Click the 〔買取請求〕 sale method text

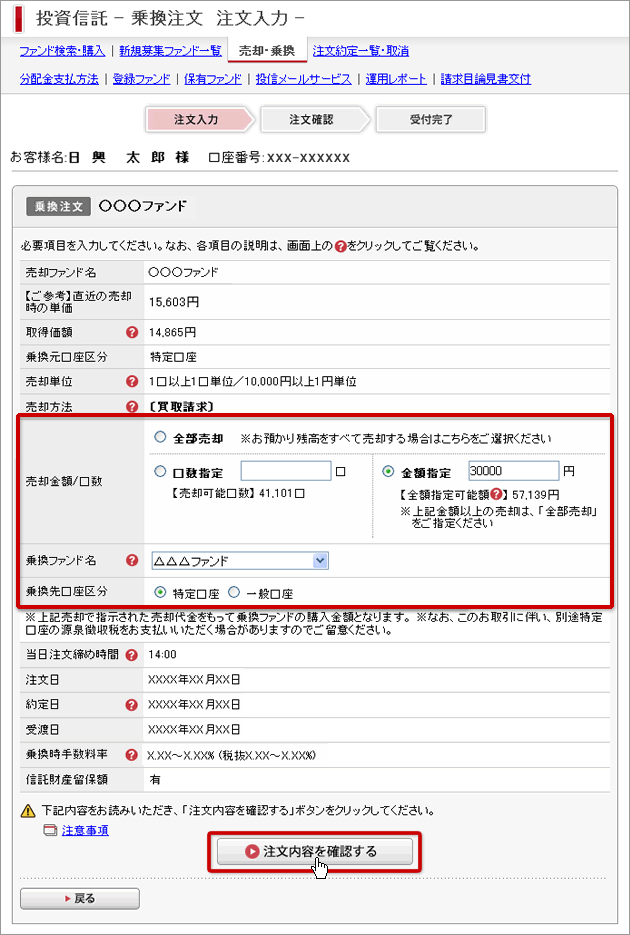click(x=181, y=406)
